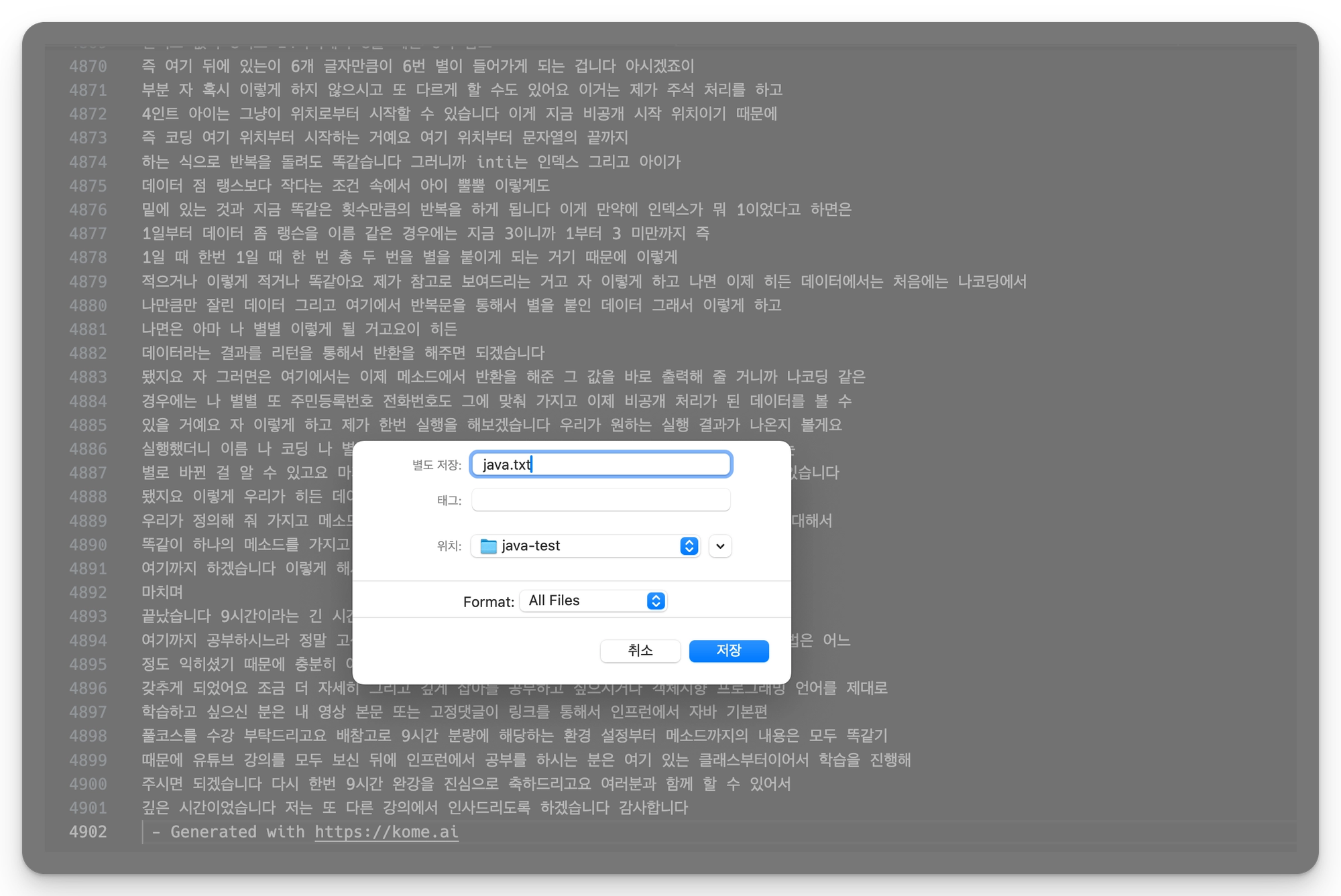Click in the java.txt filename field

click(600, 464)
